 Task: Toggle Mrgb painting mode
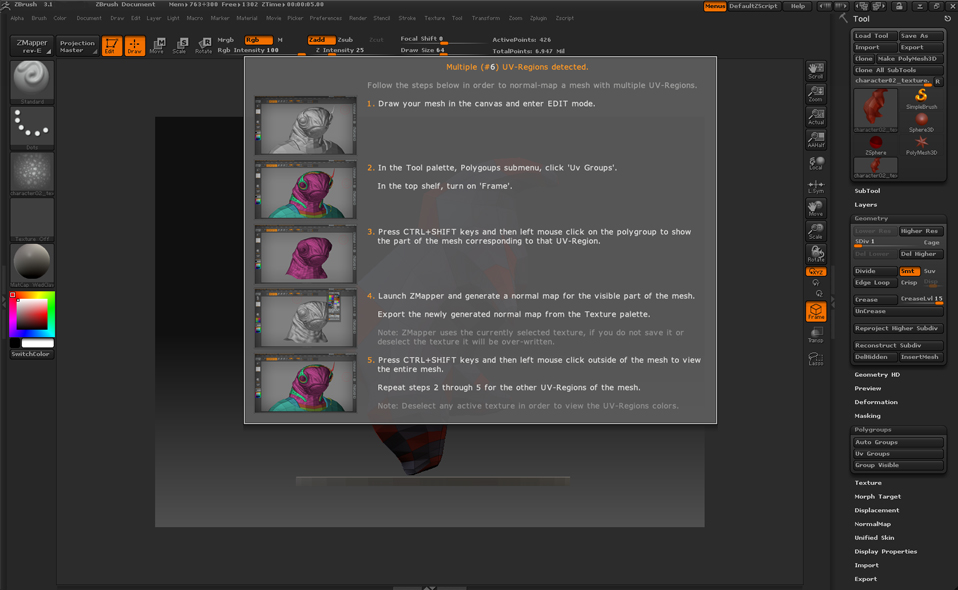[225, 40]
